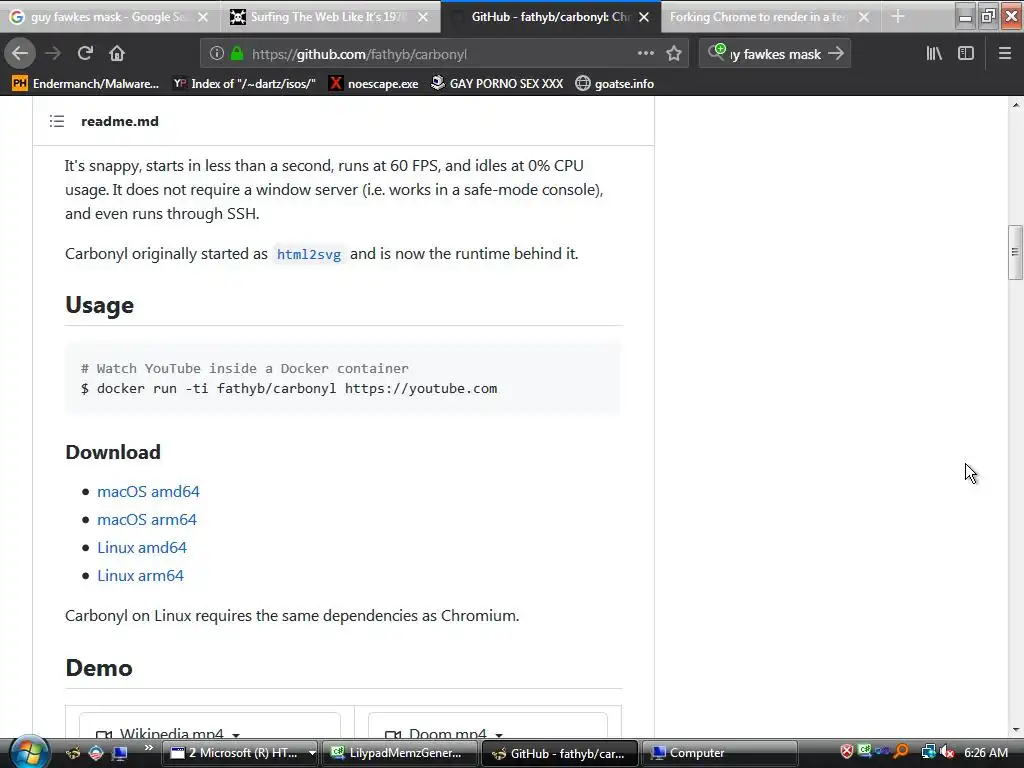The height and width of the screenshot is (768, 1024).
Task: Submit search with the arrow button
Action: (836, 54)
